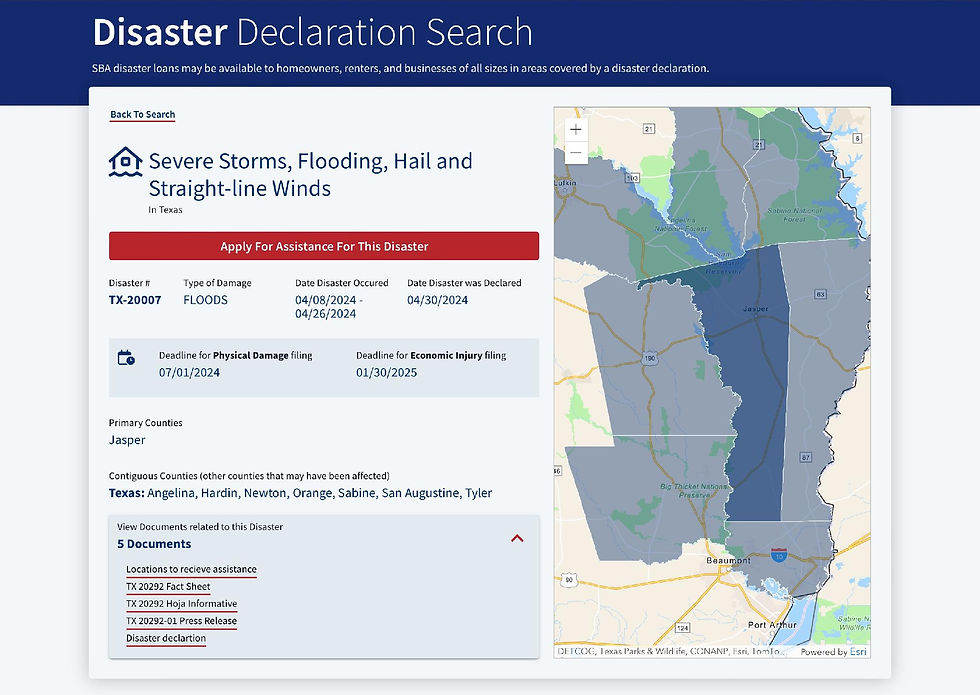Collapse the 5 Documents section chevron
The image size is (980, 695).
517,538
